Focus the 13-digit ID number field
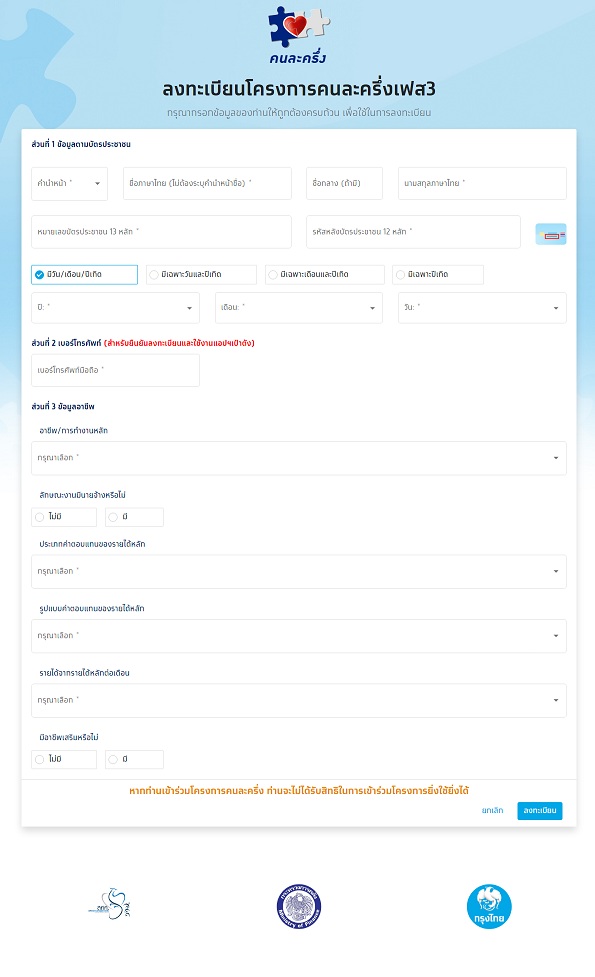This screenshot has width=595, height=977. tap(161, 232)
